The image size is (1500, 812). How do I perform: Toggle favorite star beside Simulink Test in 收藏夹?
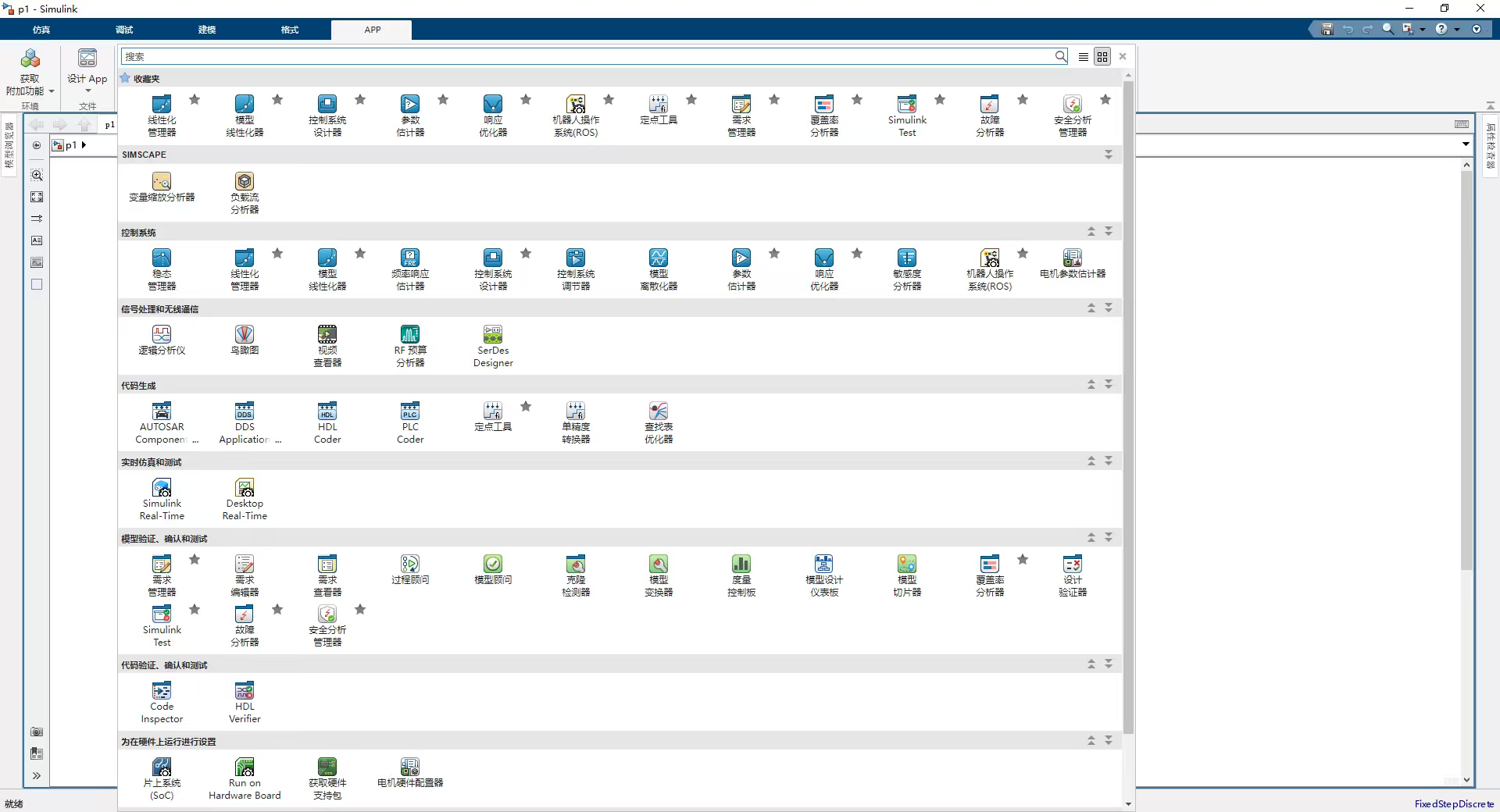pos(941,99)
